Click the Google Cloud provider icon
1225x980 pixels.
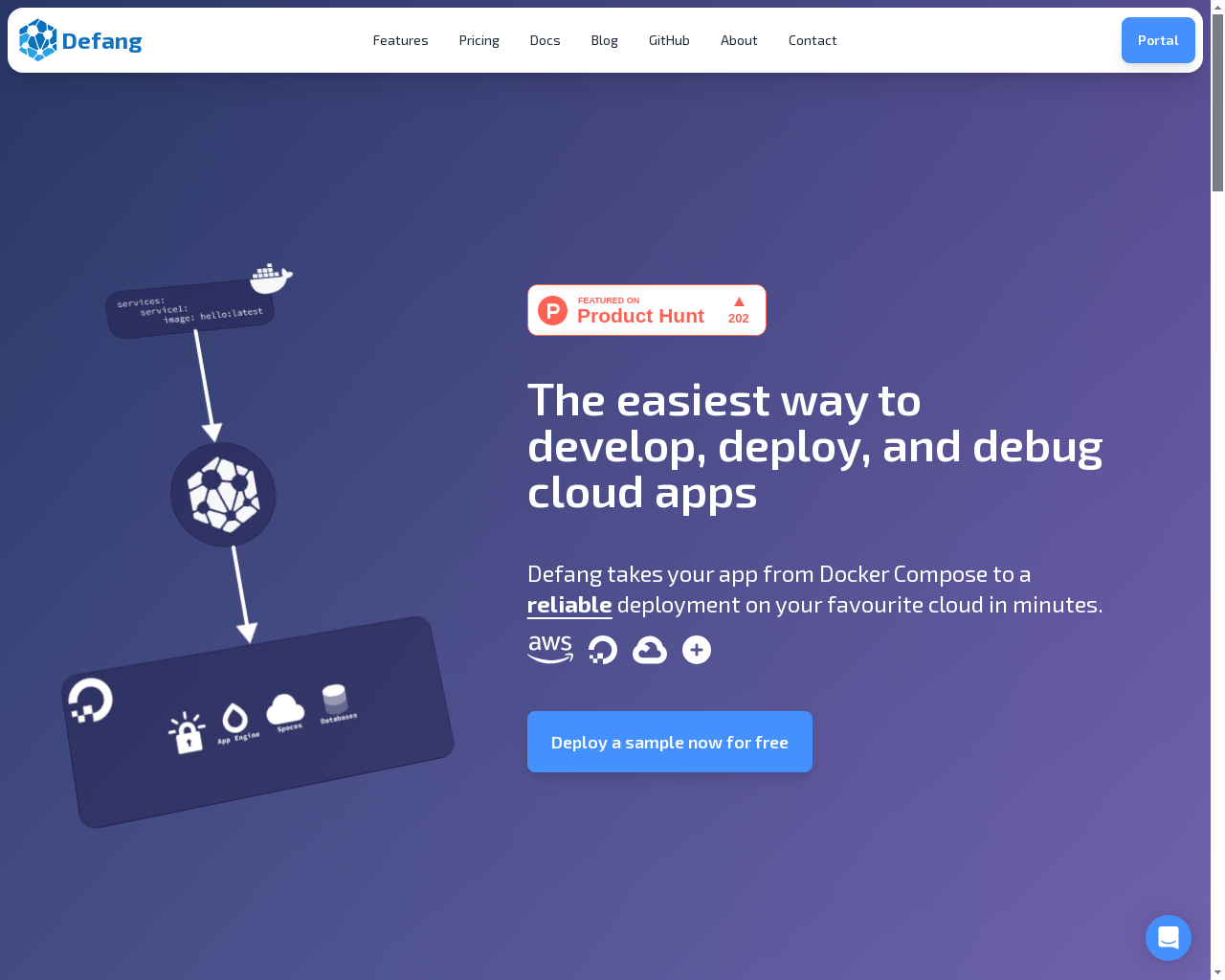coord(650,650)
